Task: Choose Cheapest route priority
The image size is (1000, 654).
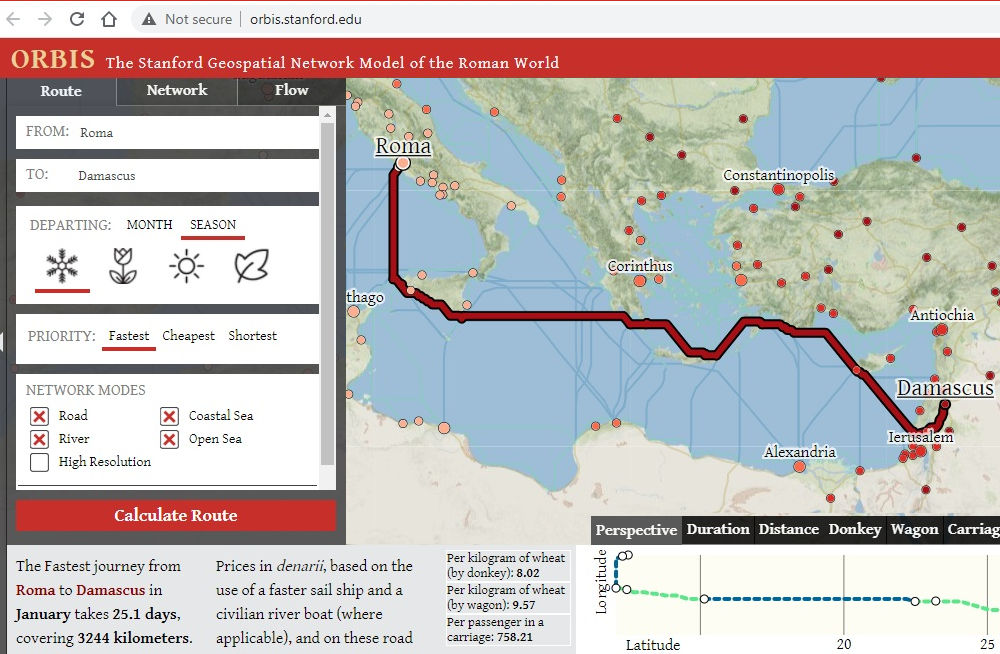Action: tap(188, 336)
